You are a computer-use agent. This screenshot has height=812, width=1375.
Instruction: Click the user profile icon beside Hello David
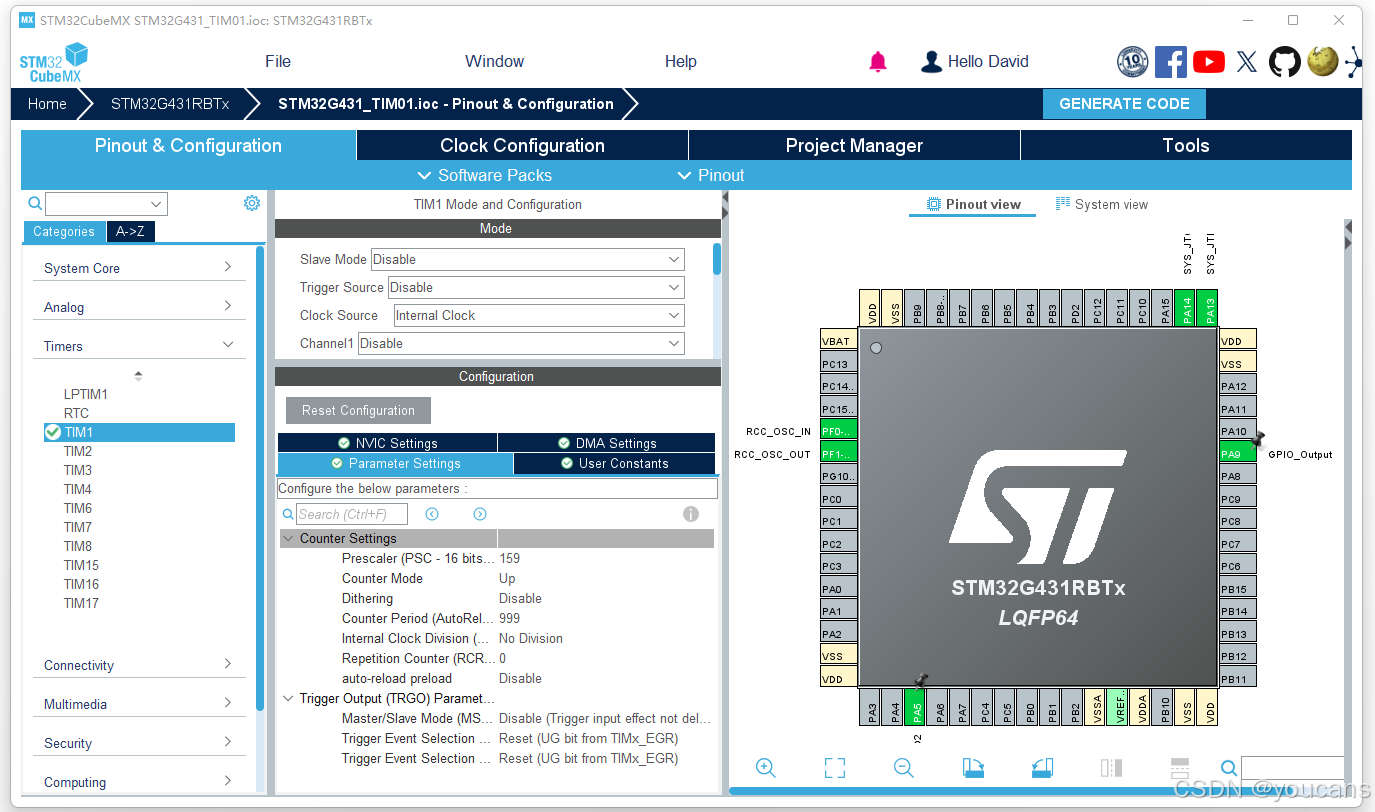point(931,62)
